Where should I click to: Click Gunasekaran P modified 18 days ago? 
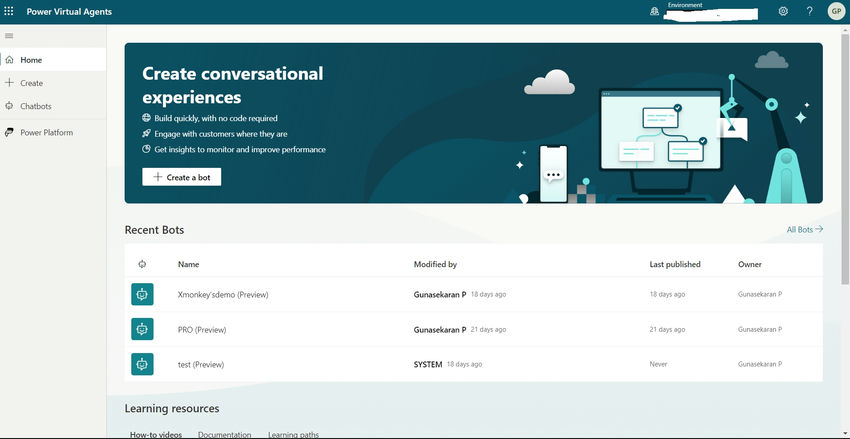tap(460, 295)
